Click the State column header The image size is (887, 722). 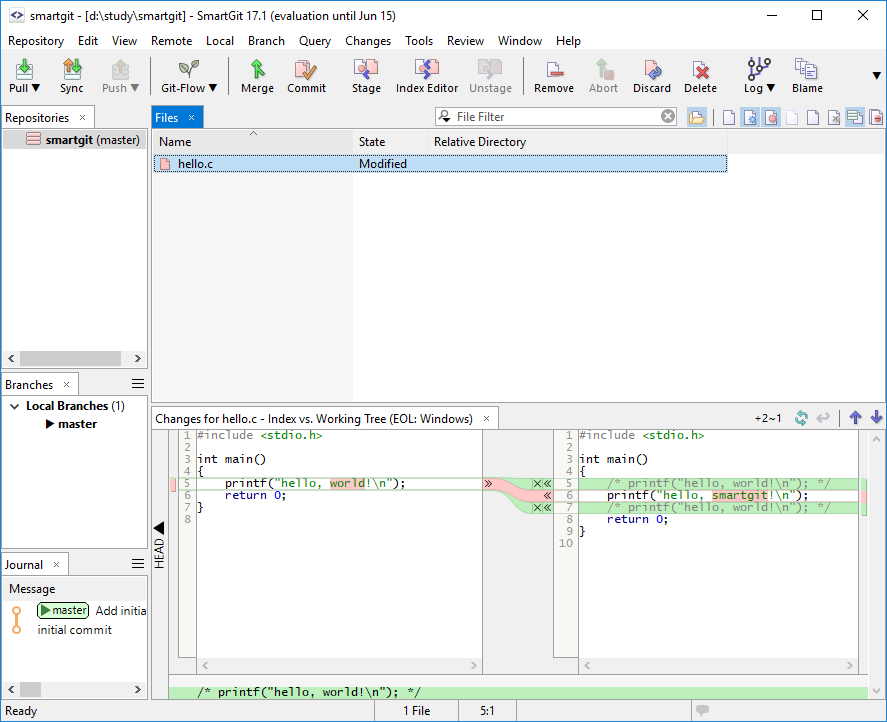tap(390, 142)
